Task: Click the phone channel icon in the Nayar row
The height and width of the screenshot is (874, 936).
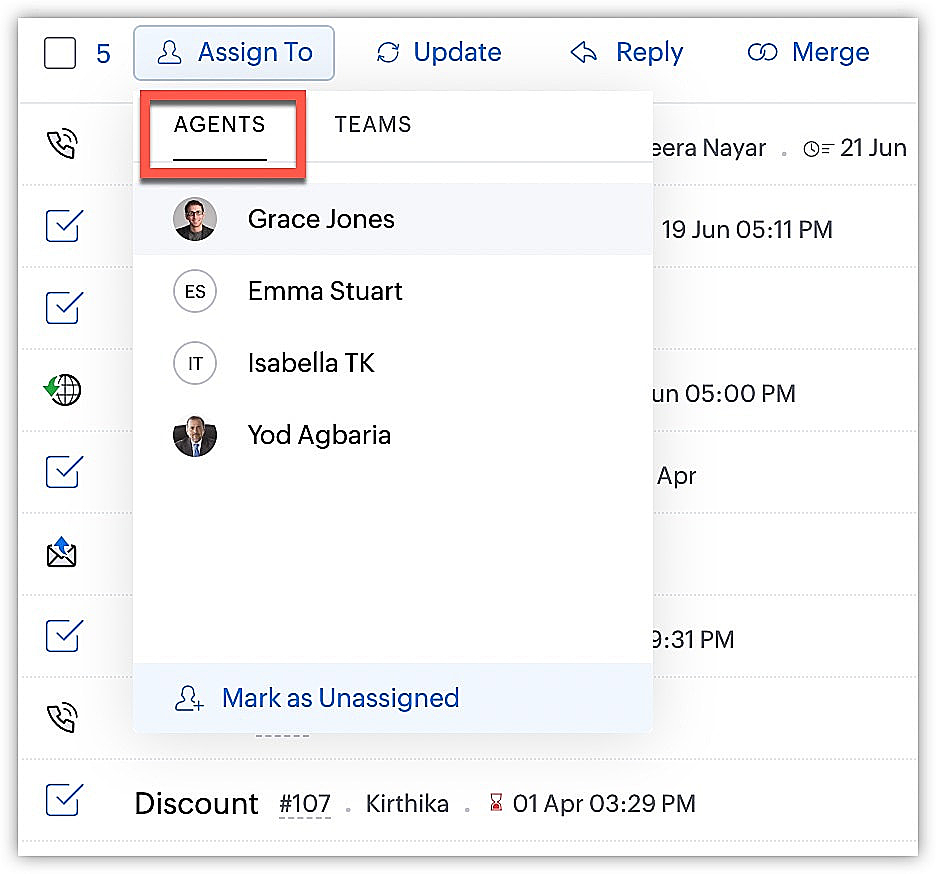Action: [62, 143]
